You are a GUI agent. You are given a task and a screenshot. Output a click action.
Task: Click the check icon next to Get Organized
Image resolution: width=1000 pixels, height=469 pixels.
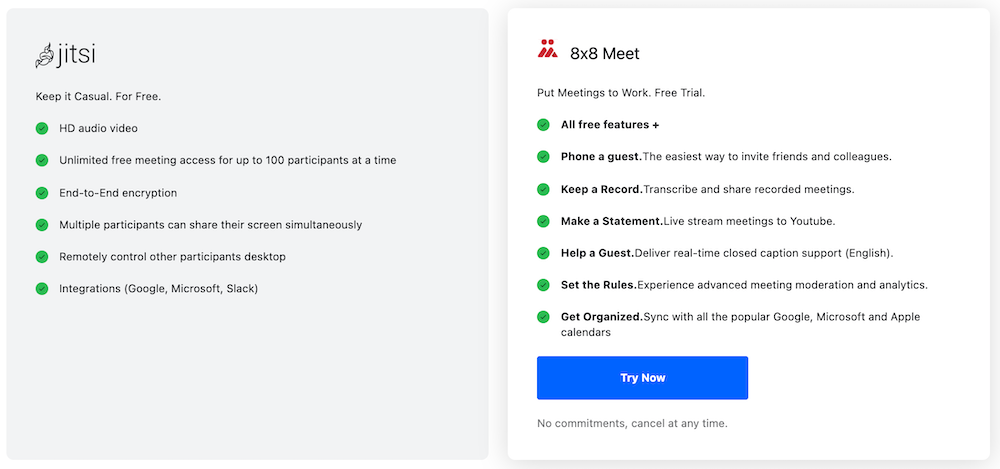tap(543, 316)
